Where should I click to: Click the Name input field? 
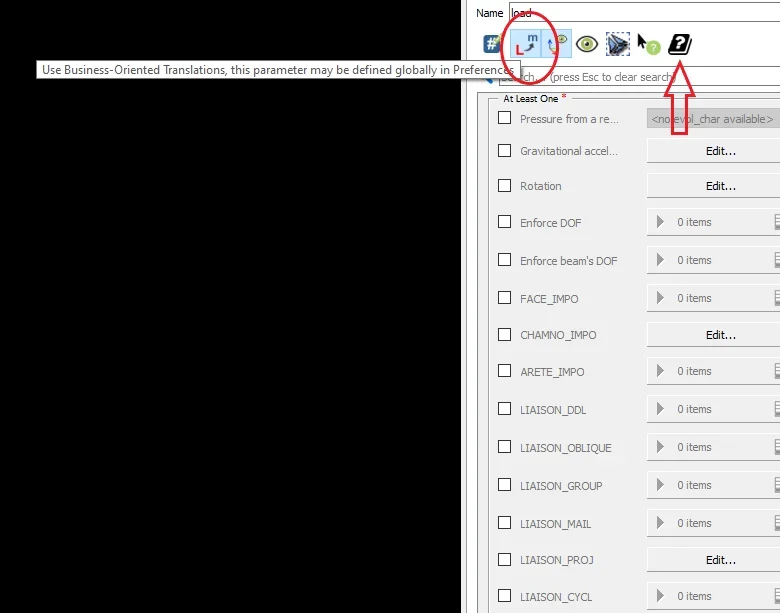pos(640,13)
